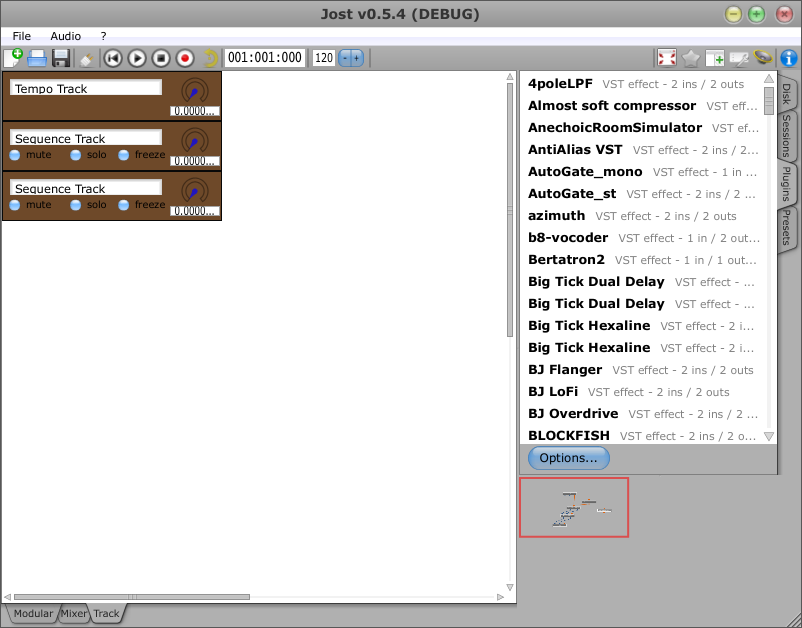Click the fullscreen icon with red arrows
The width and height of the screenshot is (802, 628).
(x=667, y=58)
